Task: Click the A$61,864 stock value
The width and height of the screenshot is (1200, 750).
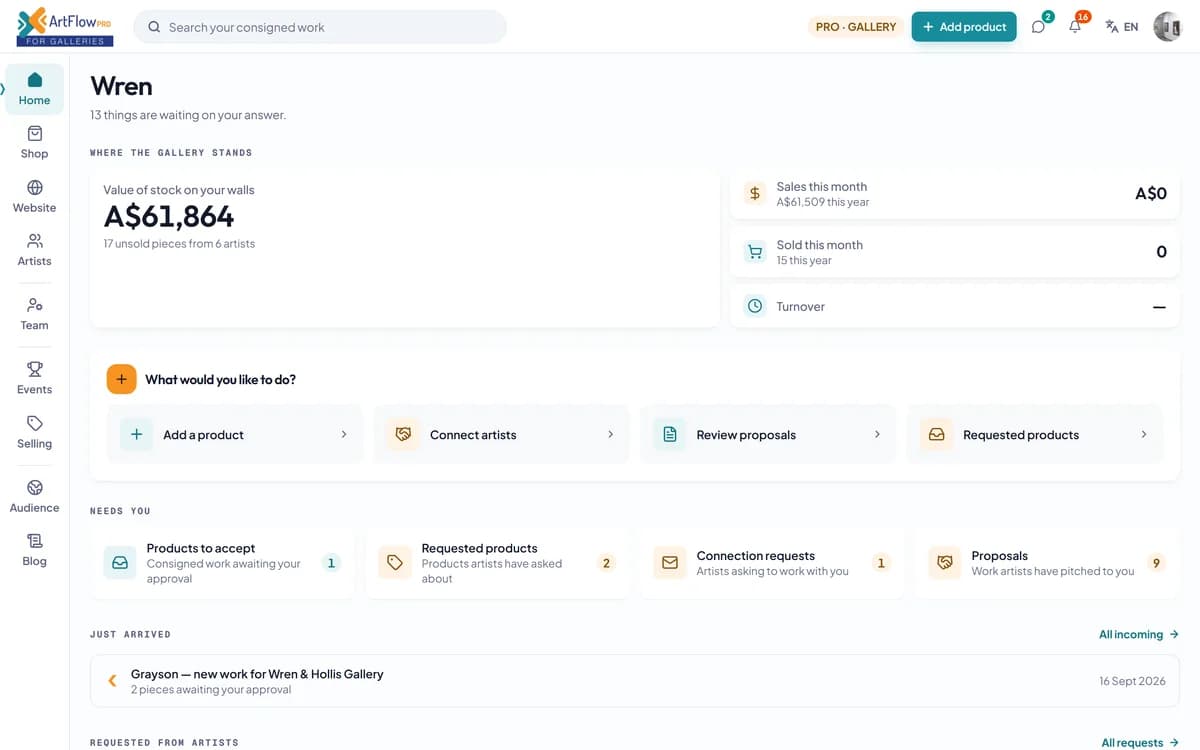Action: click(169, 216)
